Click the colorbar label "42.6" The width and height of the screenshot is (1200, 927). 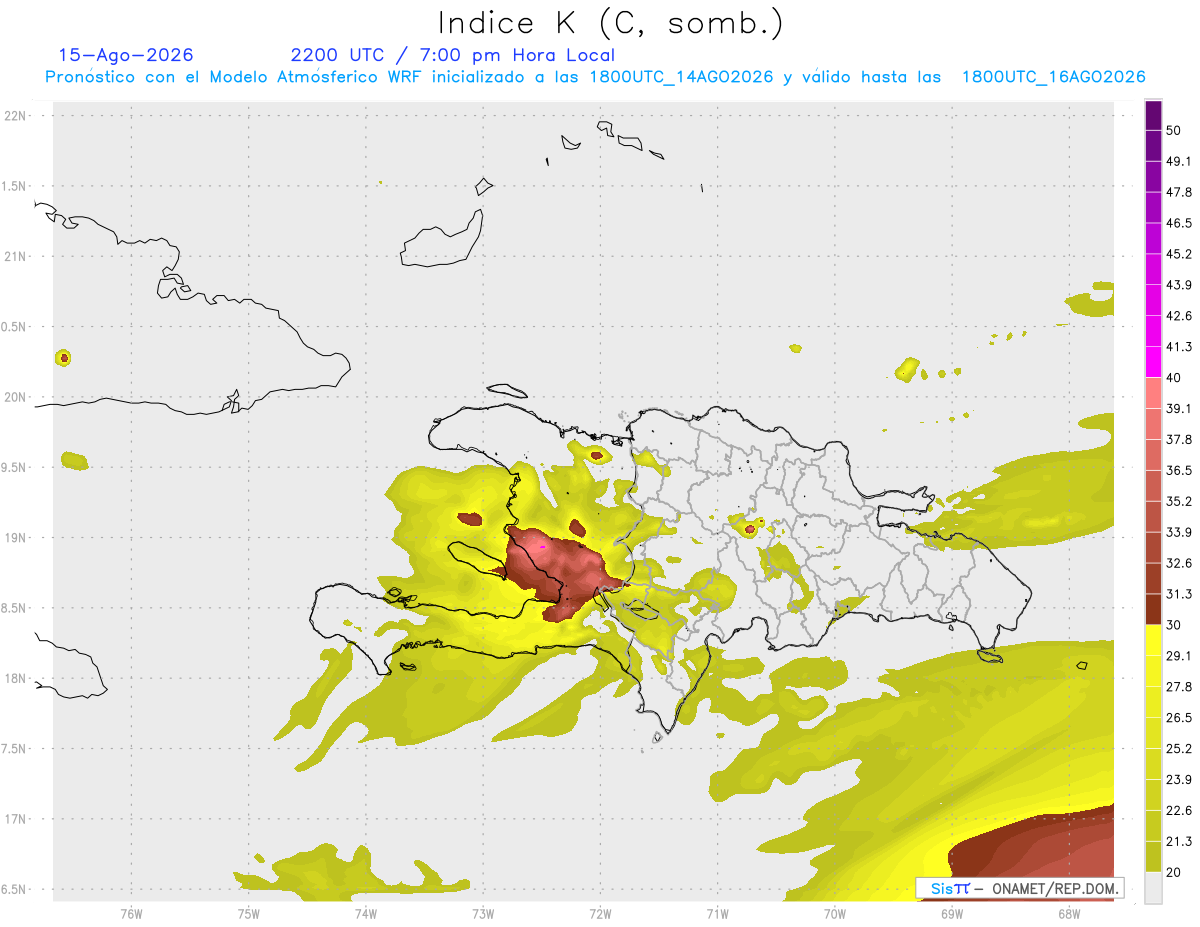pos(1179,316)
